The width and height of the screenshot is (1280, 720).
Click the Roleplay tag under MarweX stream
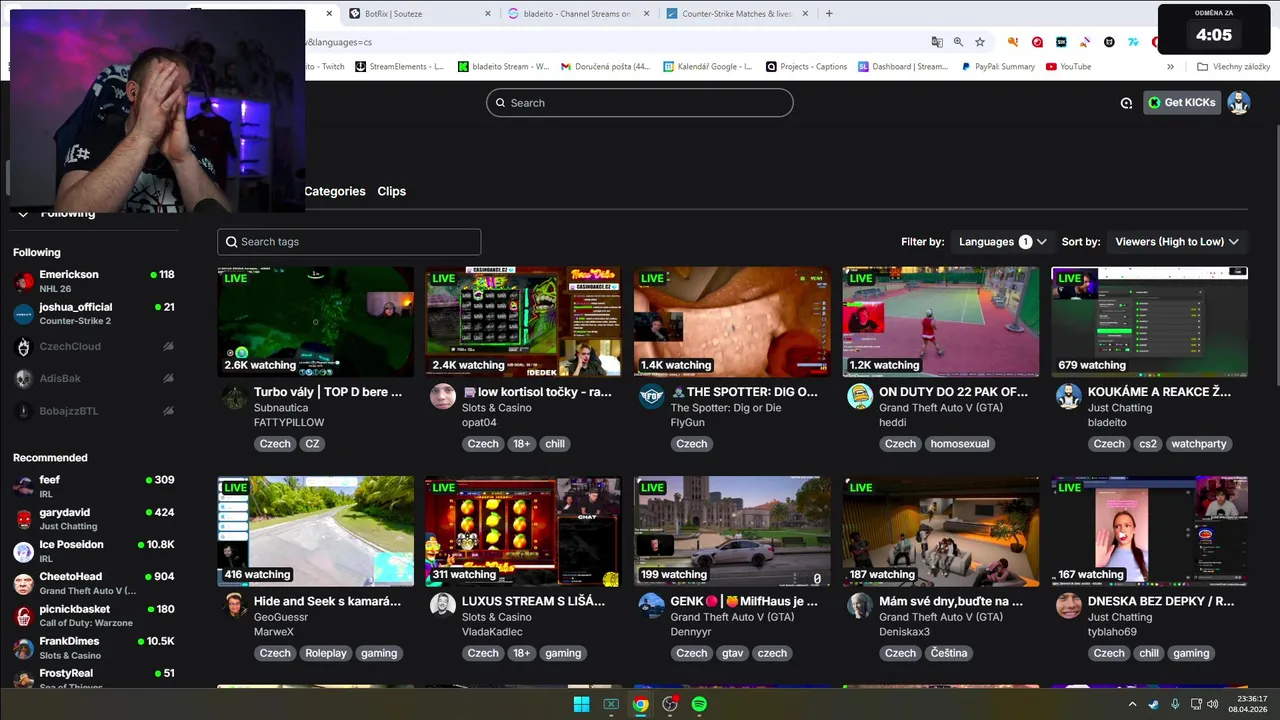(325, 653)
